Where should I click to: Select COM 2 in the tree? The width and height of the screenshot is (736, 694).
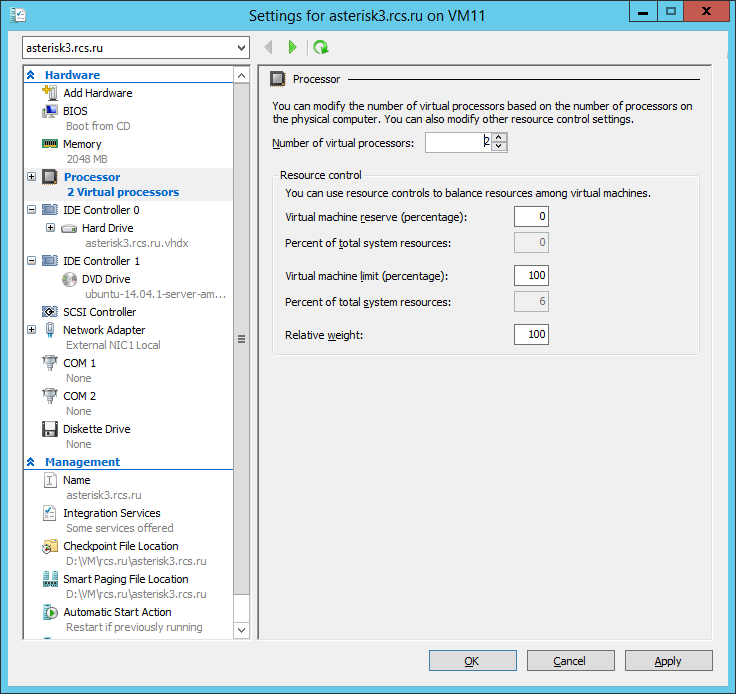(79, 396)
